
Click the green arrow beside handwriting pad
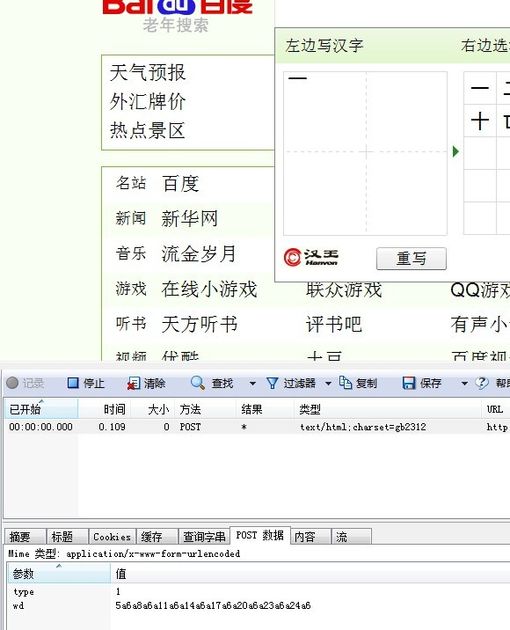455,151
